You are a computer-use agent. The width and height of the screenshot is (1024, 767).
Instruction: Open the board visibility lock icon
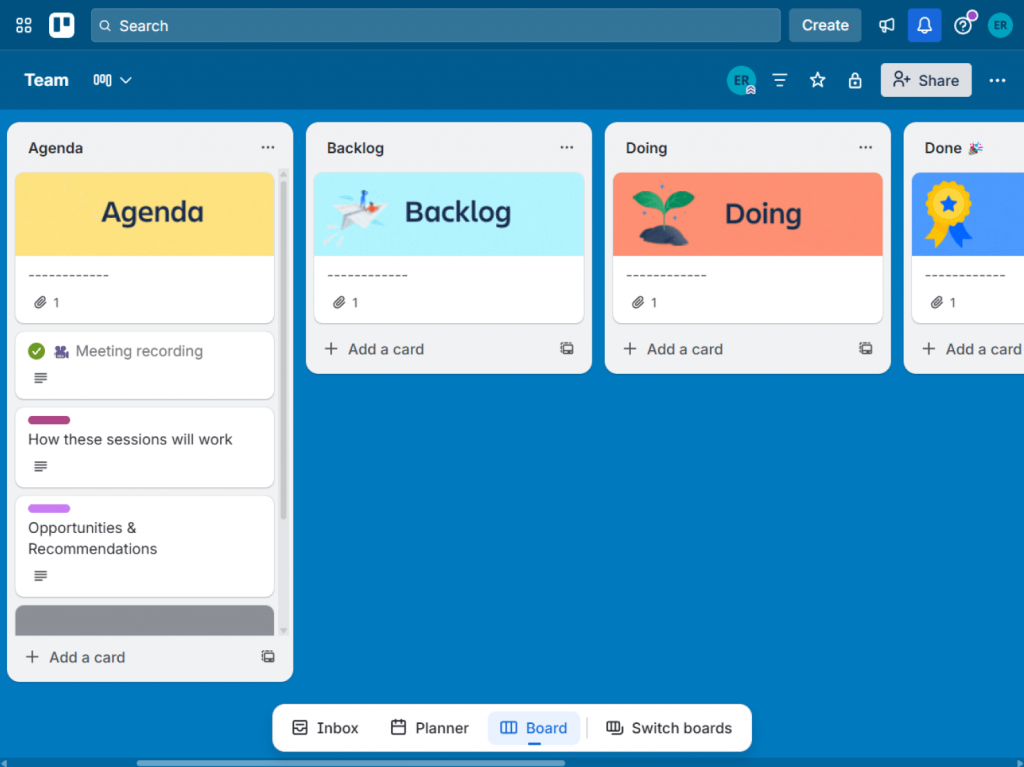pyautogui.click(x=855, y=80)
